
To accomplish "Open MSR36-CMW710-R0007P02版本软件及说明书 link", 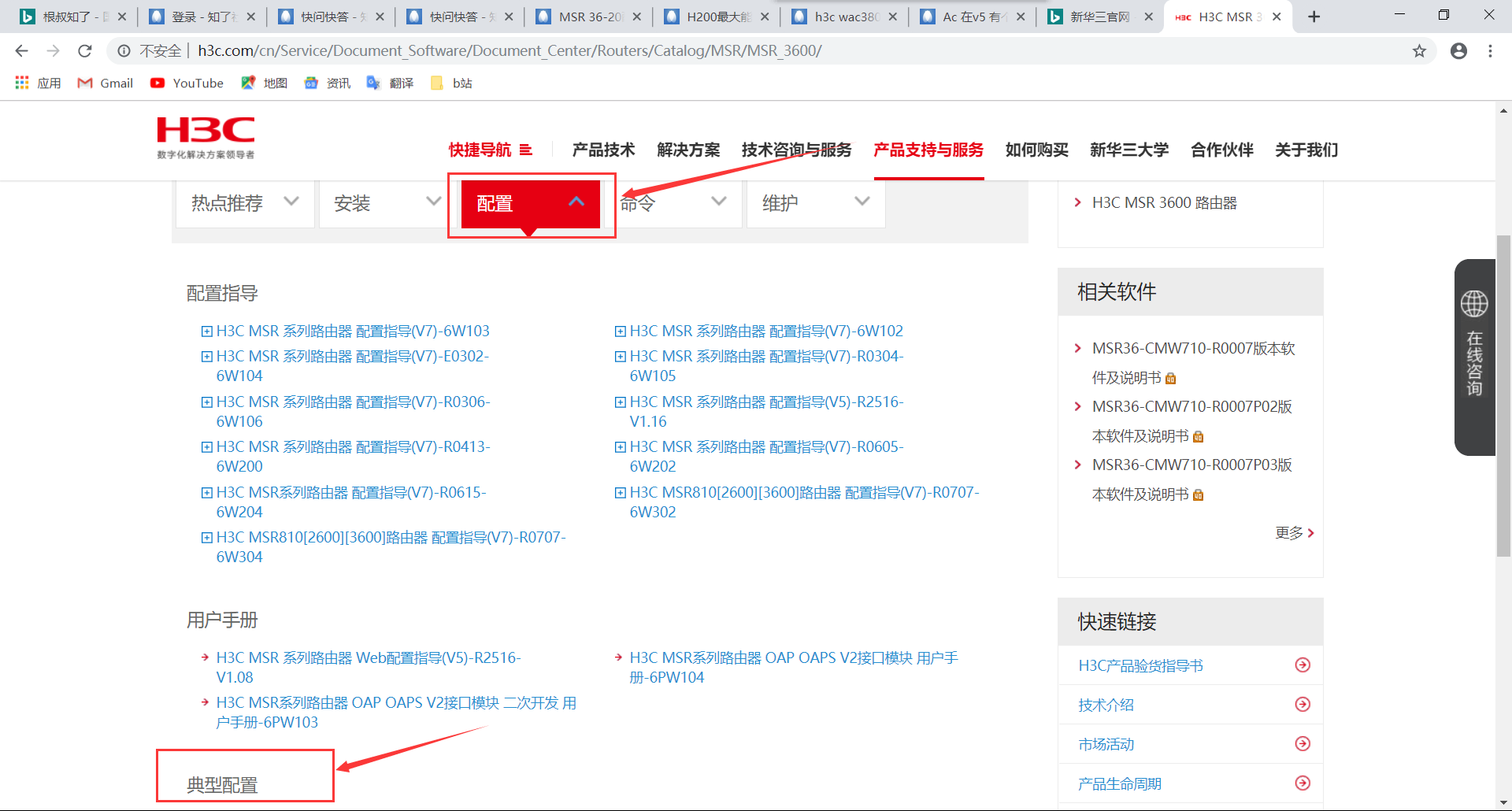I will (x=1191, y=421).
